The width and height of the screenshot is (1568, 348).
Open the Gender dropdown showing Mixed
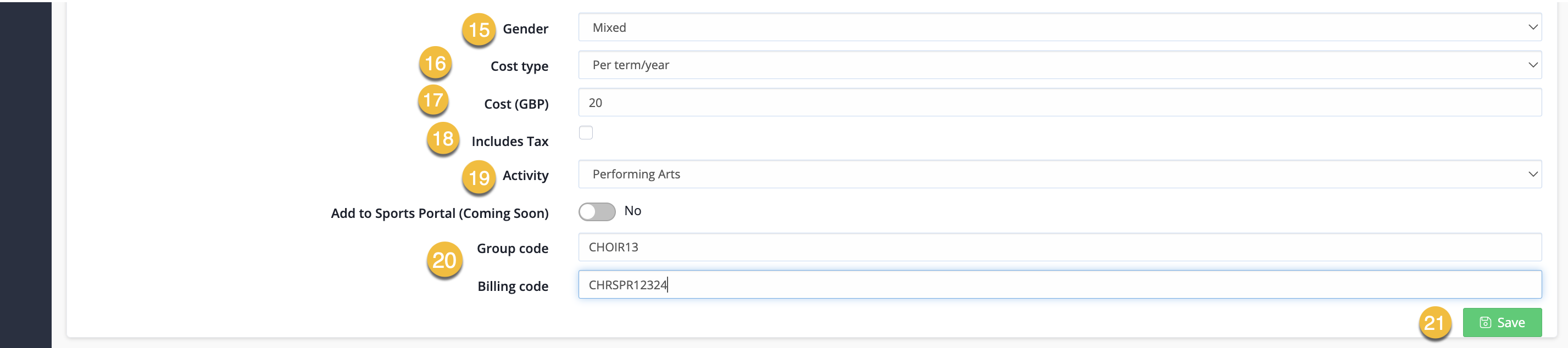point(1059,27)
